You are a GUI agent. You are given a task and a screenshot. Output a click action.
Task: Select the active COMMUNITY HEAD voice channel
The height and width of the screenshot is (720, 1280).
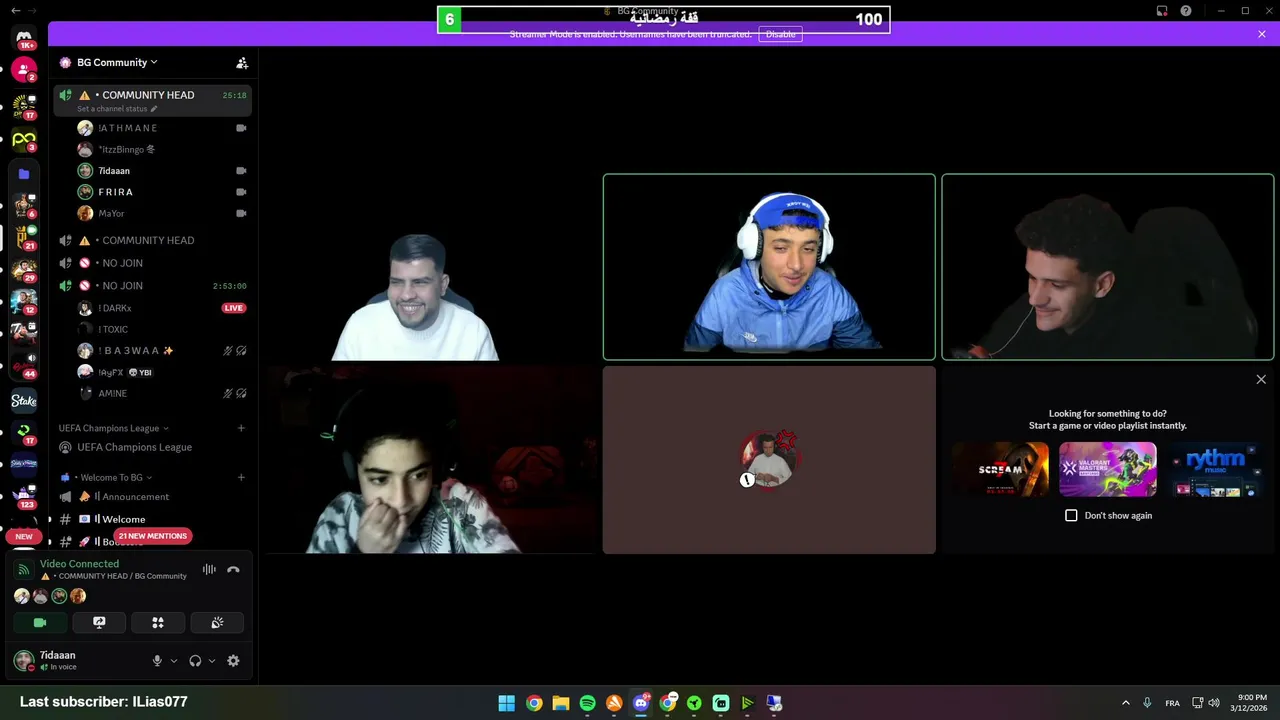click(152, 99)
